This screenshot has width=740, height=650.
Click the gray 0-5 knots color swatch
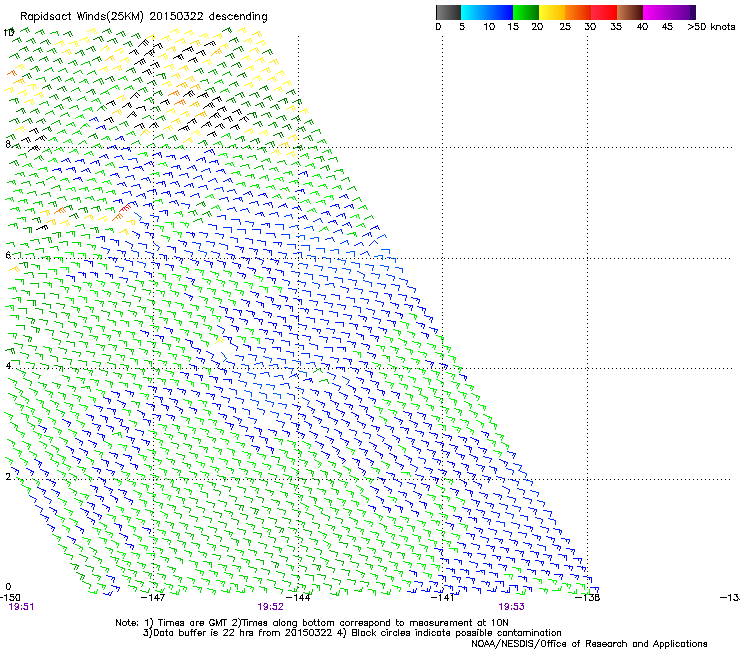[448, 12]
